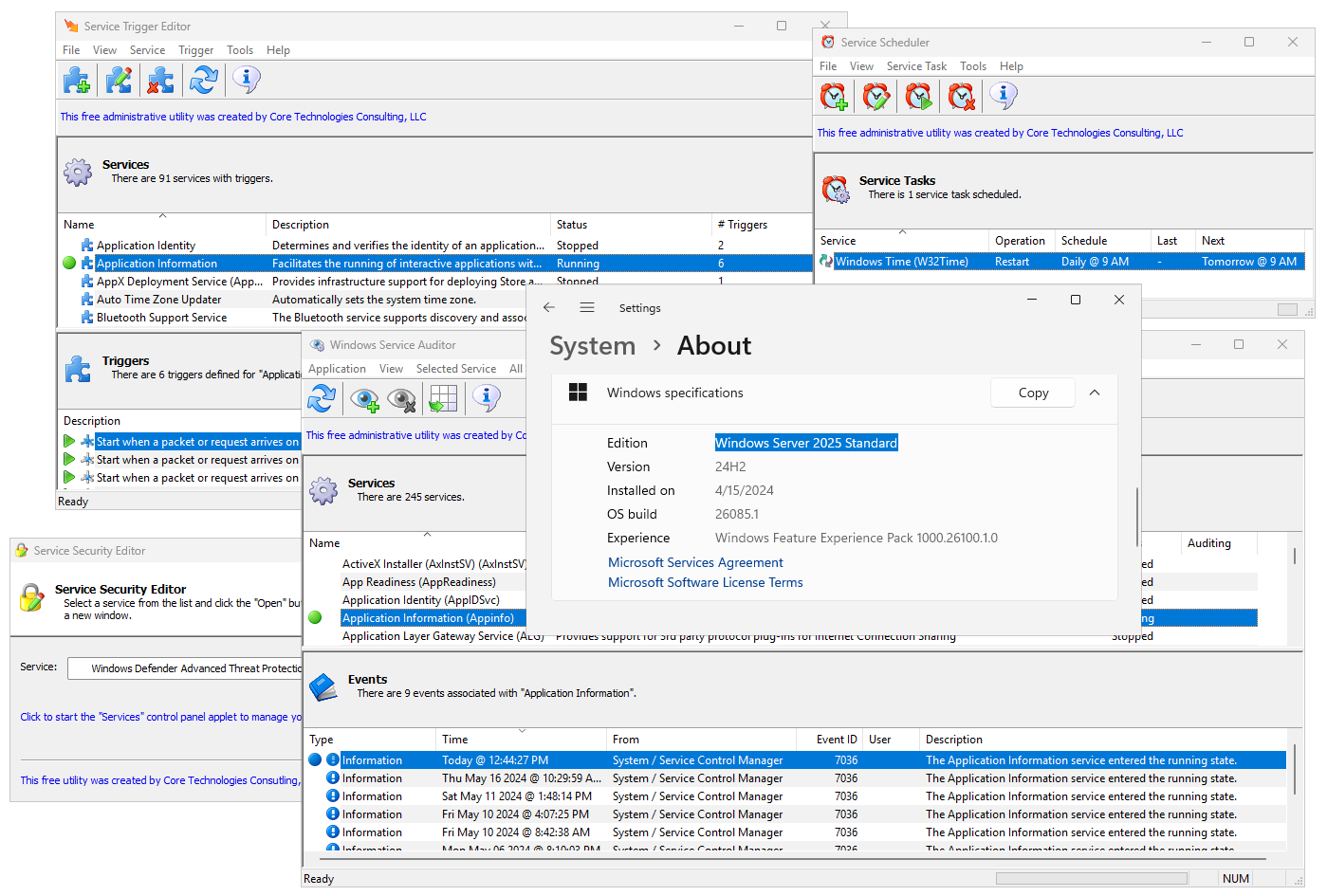1327x896 pixels.
Task: Open Trigger menu in Service Trigger Editor
Action: point(195,50)
